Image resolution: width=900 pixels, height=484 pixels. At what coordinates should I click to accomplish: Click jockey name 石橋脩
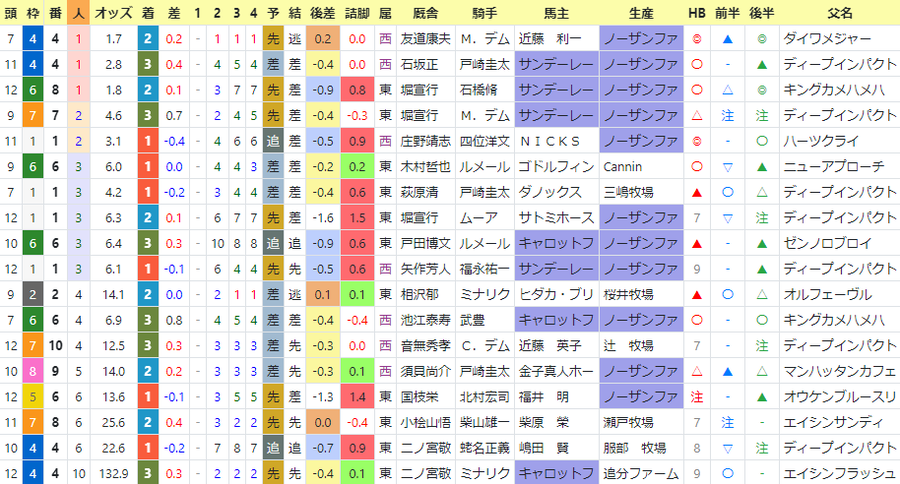click(x=478, y=90)
